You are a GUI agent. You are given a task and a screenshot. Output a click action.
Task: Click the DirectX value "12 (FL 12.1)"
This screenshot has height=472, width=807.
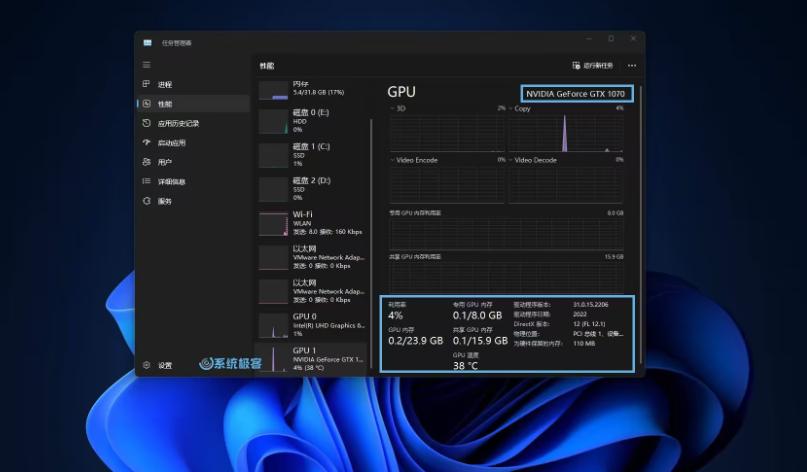tap(589, 324)
